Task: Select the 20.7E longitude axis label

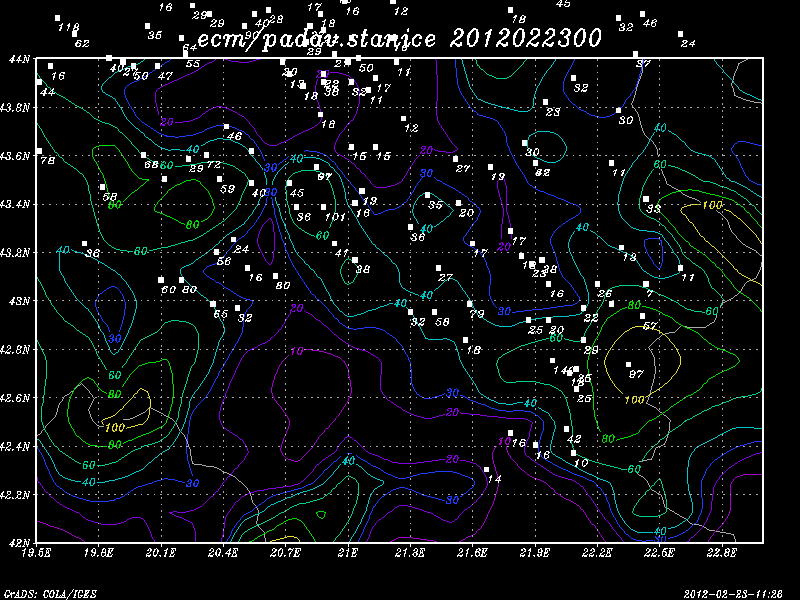Action: click(286, 553)
